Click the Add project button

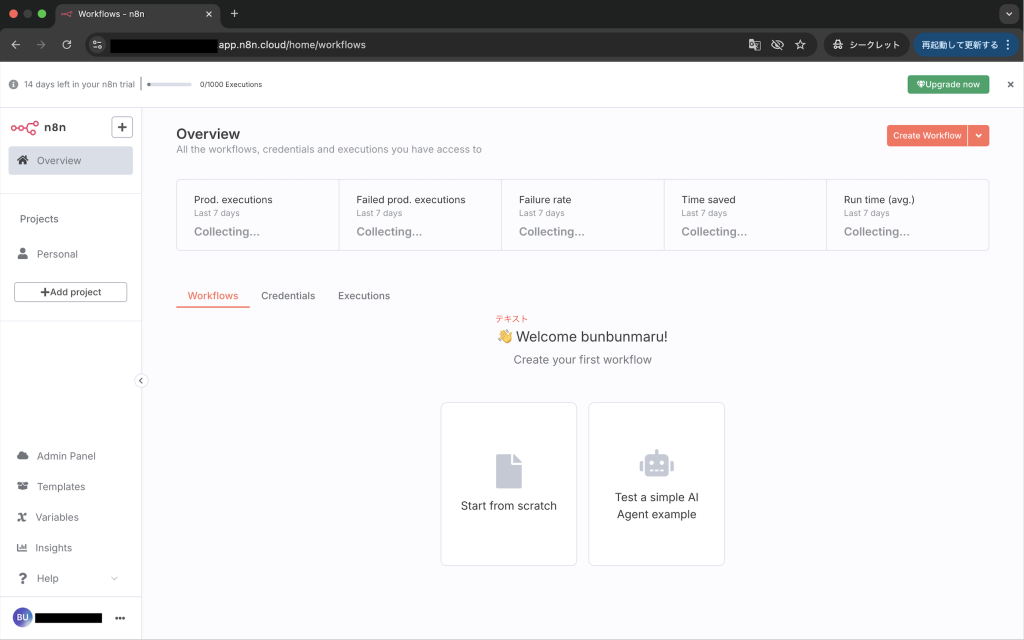(x=71, y=292)
